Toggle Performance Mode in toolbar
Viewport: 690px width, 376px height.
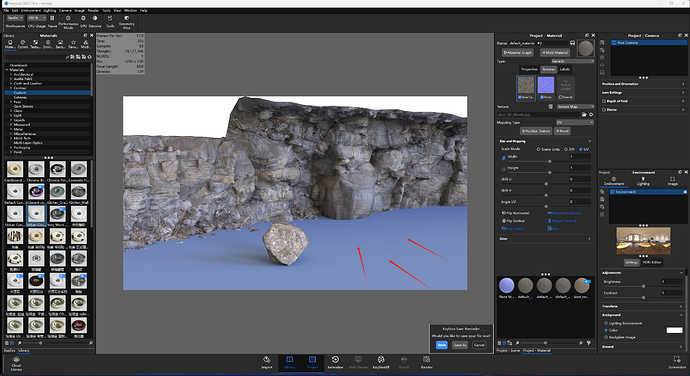(x=68, y=22)
